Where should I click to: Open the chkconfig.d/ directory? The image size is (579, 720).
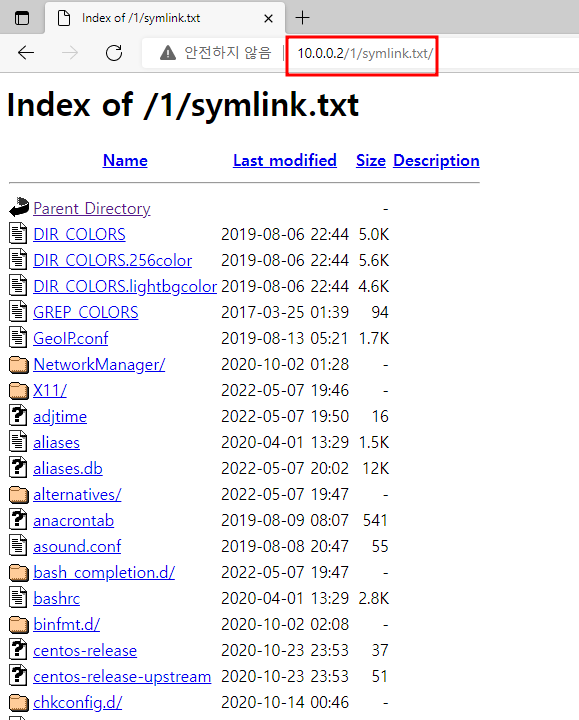pos(78,703)
